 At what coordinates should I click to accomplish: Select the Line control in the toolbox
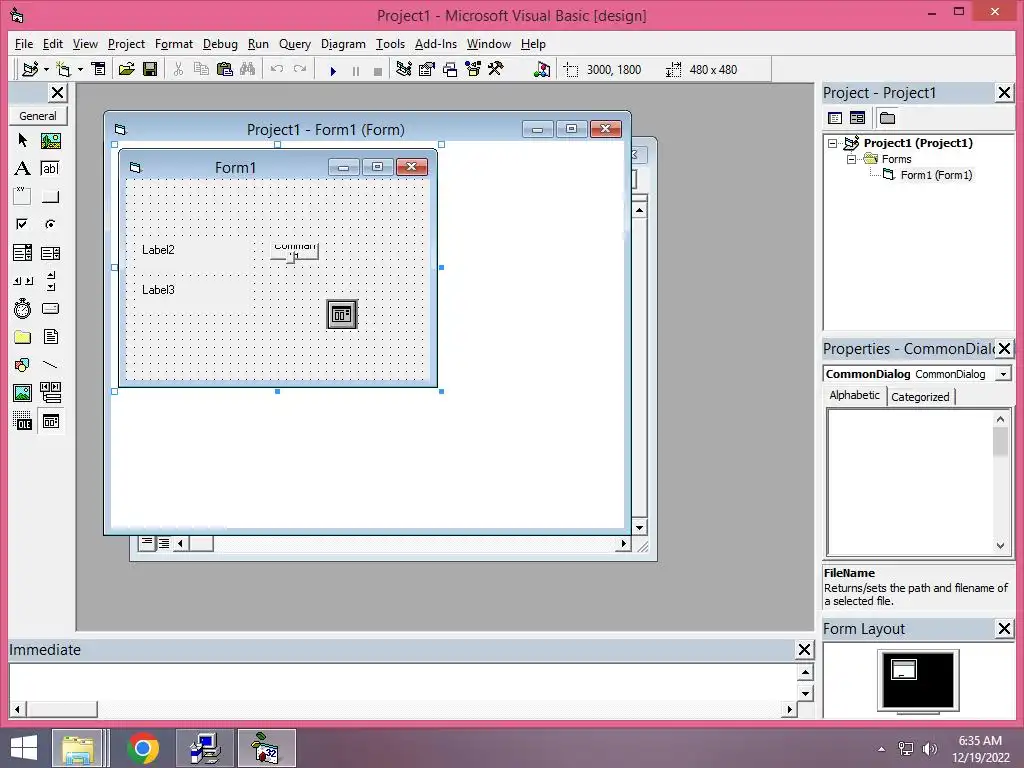[x=50, y=365]
